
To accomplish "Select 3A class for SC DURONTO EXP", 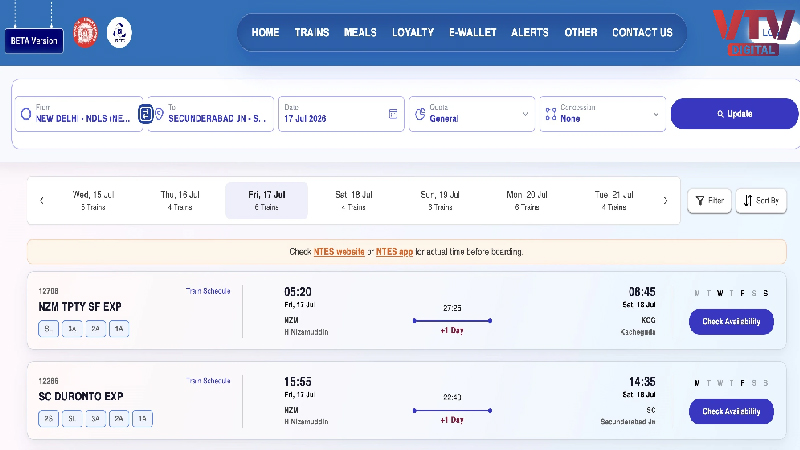I will pos(95,418).
